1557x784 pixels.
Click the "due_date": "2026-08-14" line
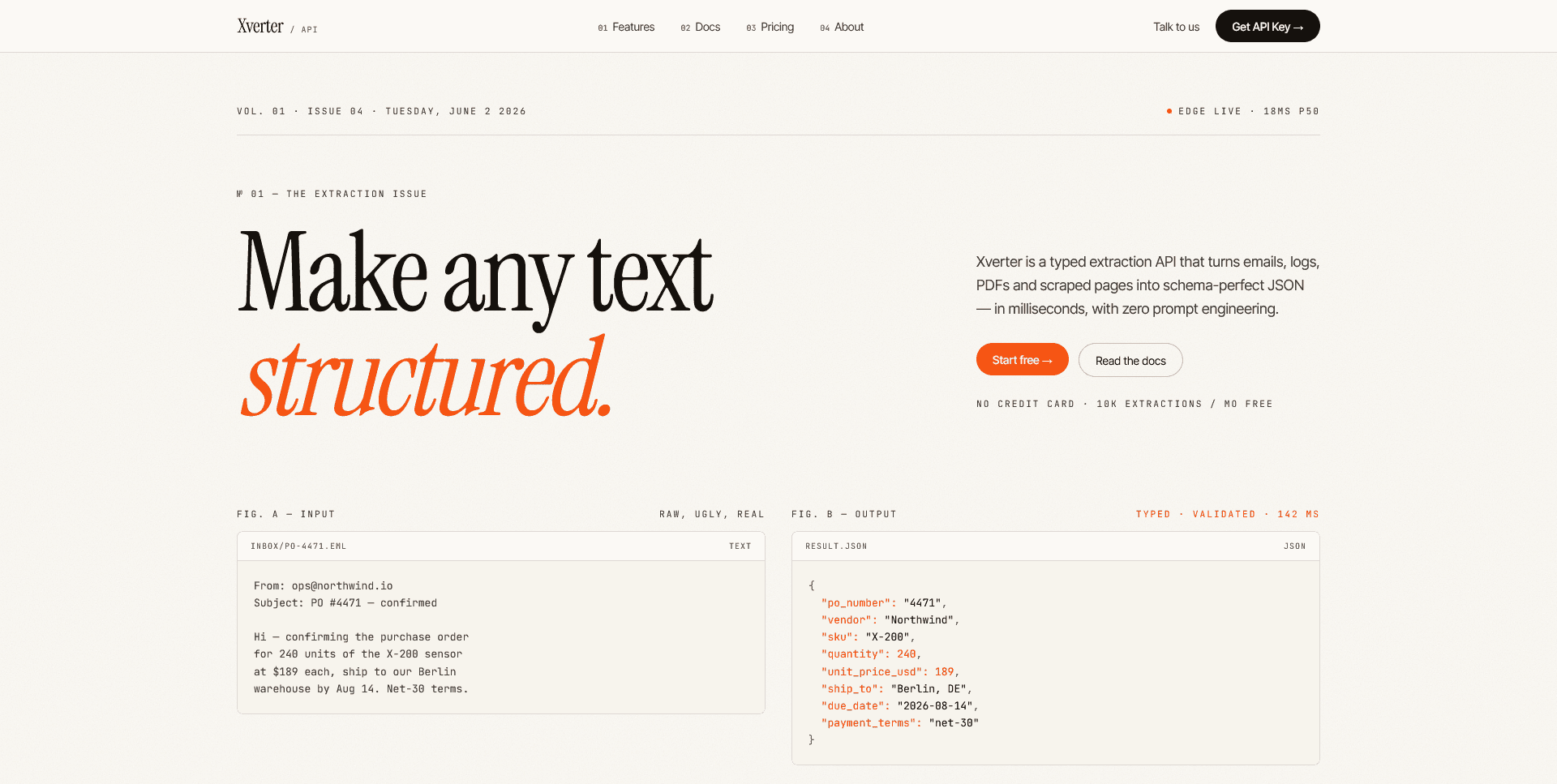[x=899, y=705]
